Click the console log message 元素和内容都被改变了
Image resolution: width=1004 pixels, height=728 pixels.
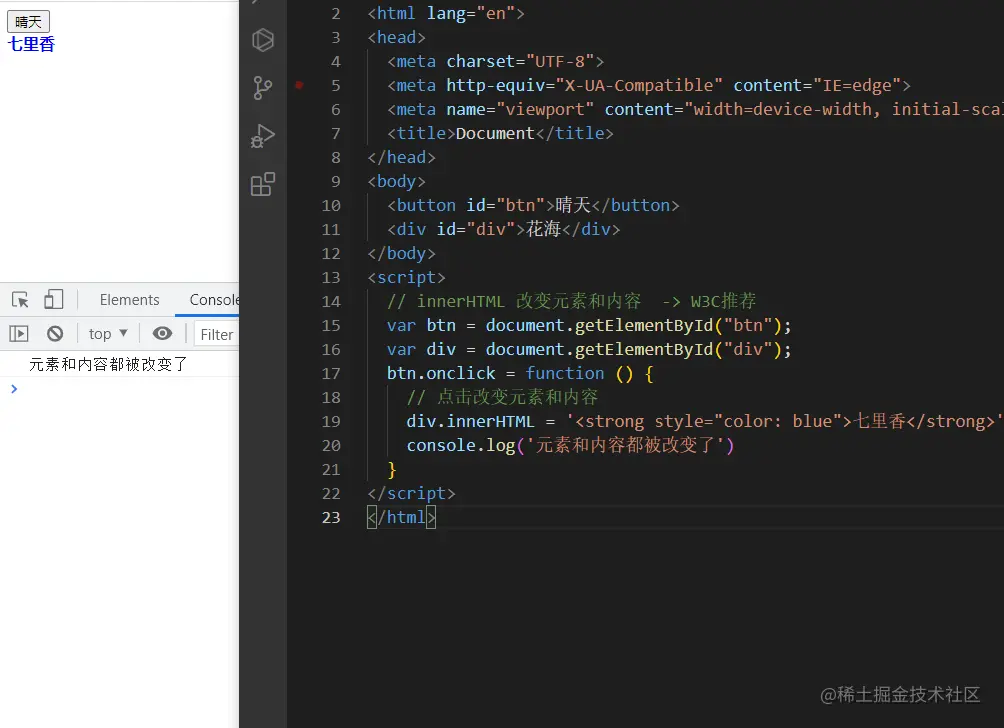point(108,364)
